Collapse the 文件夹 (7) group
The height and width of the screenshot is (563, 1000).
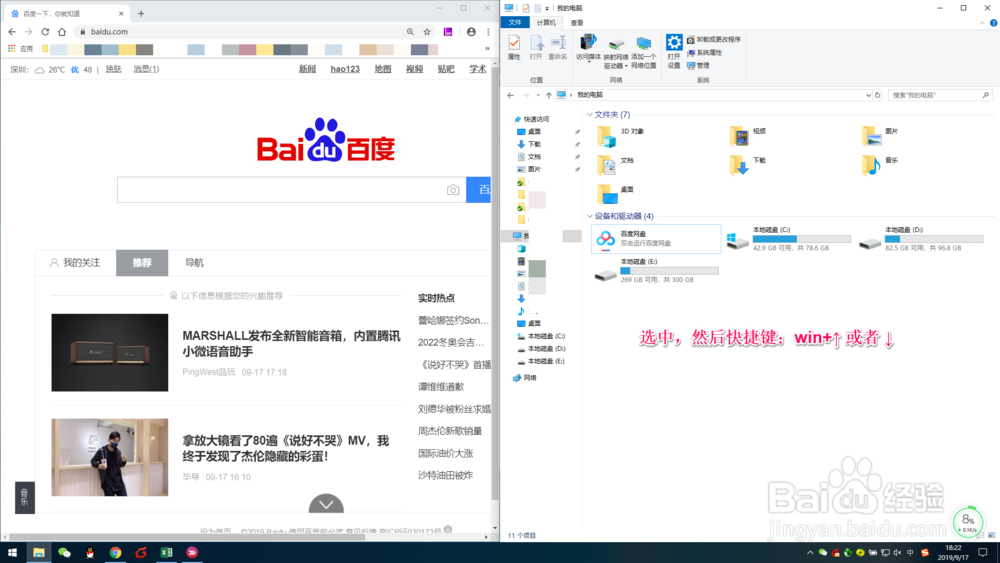589,115
